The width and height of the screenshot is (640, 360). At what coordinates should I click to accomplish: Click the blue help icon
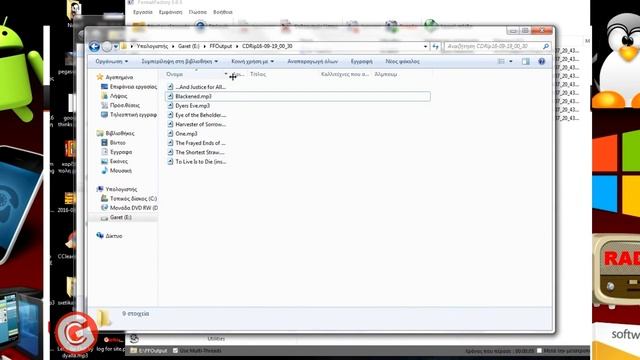pos(542,62)
